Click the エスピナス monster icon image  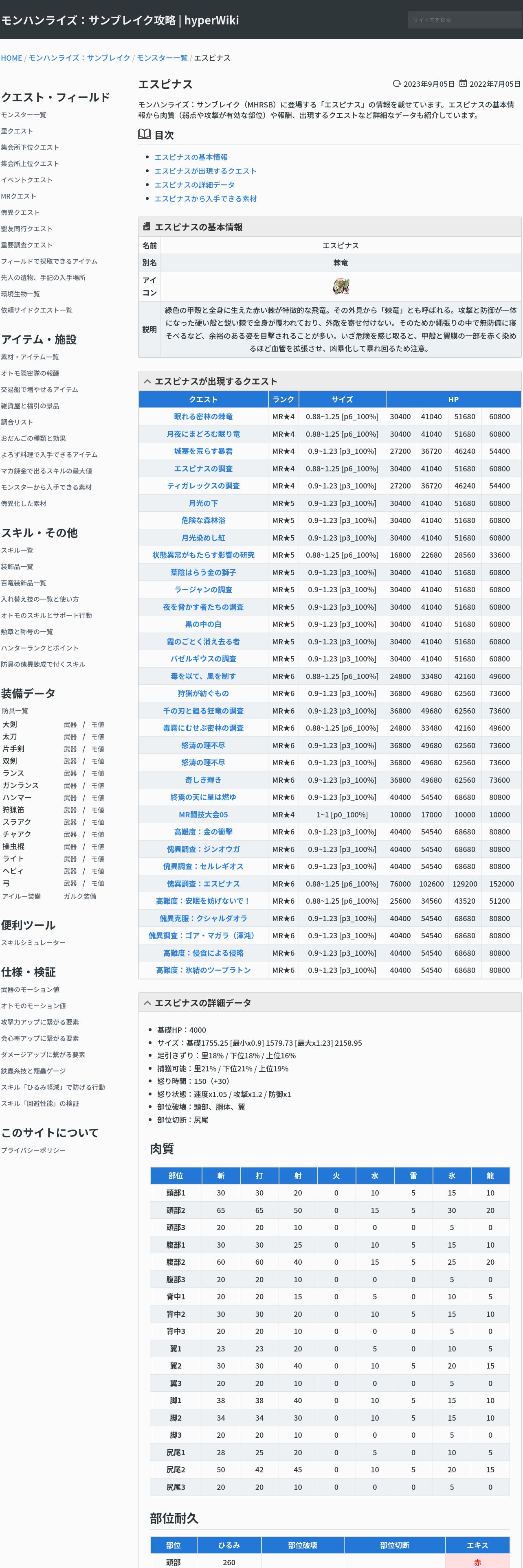click(x=341, y=286)
